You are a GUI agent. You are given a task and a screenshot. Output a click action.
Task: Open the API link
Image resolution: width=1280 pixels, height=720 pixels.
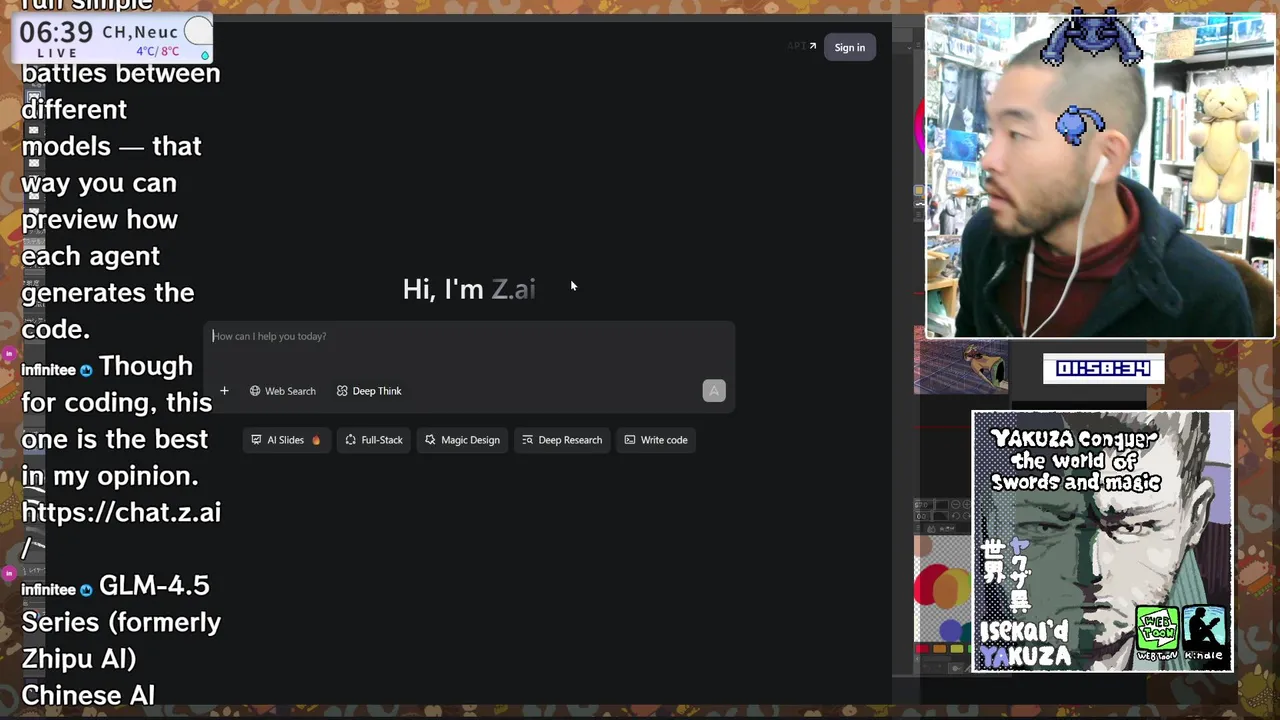coord(802,46)
